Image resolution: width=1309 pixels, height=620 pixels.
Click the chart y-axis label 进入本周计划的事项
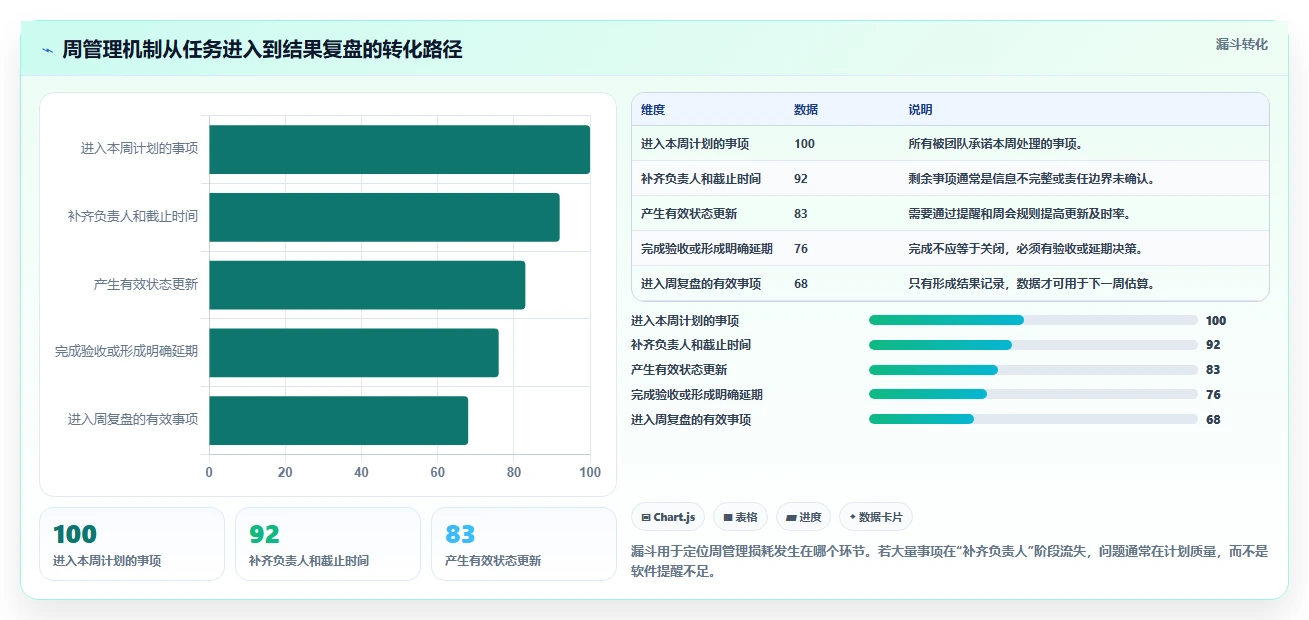click(x=140, y=149)
